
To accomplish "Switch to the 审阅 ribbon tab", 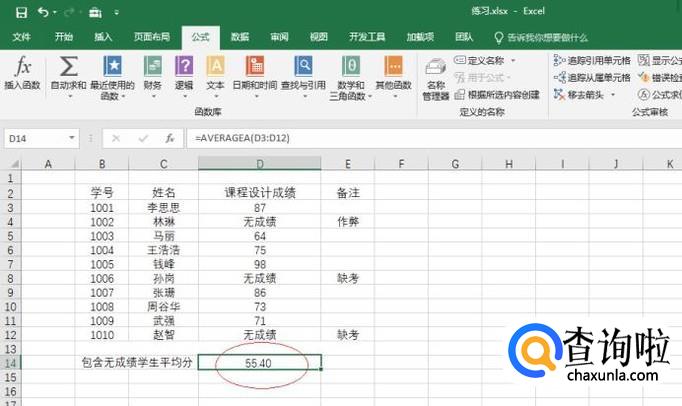I will [279, 37].
